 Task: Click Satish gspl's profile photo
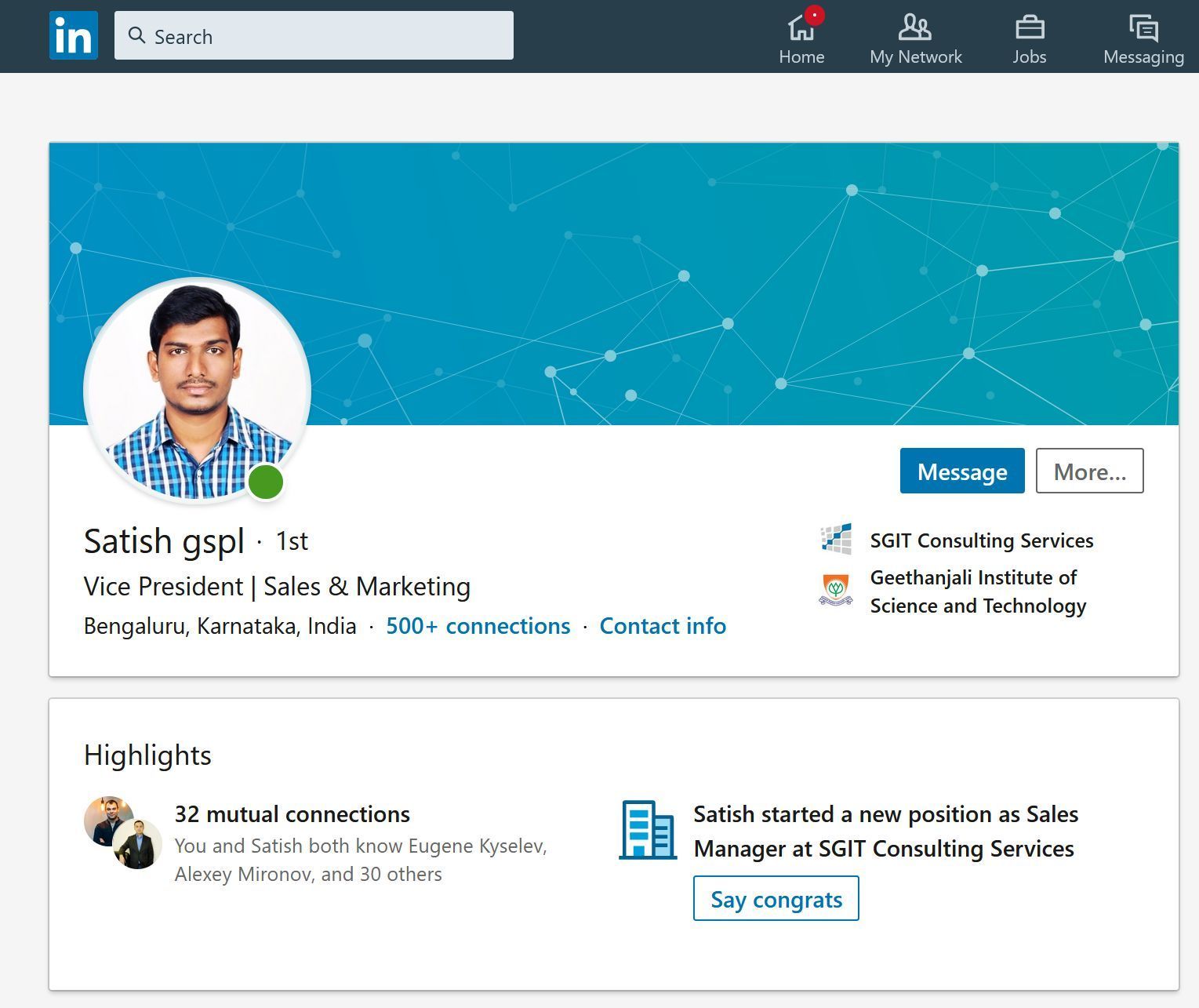coord(197,390)
